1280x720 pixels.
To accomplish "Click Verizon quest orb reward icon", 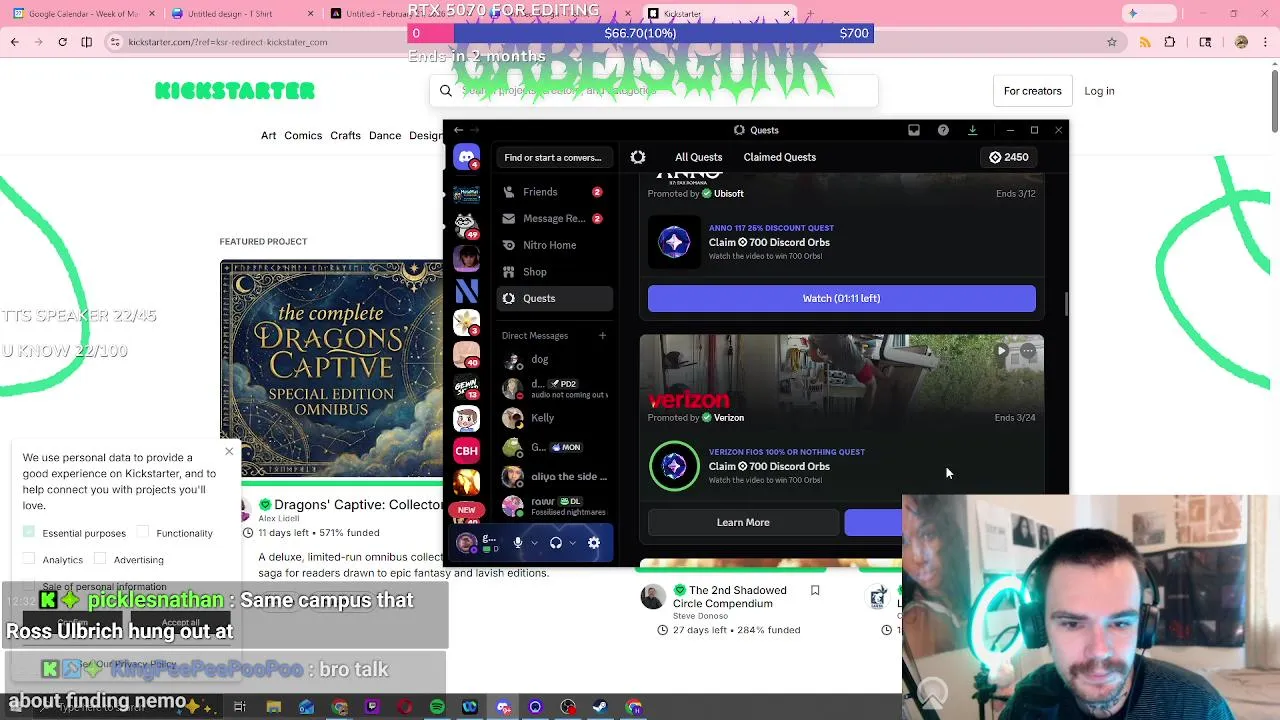I will [674, 466].
